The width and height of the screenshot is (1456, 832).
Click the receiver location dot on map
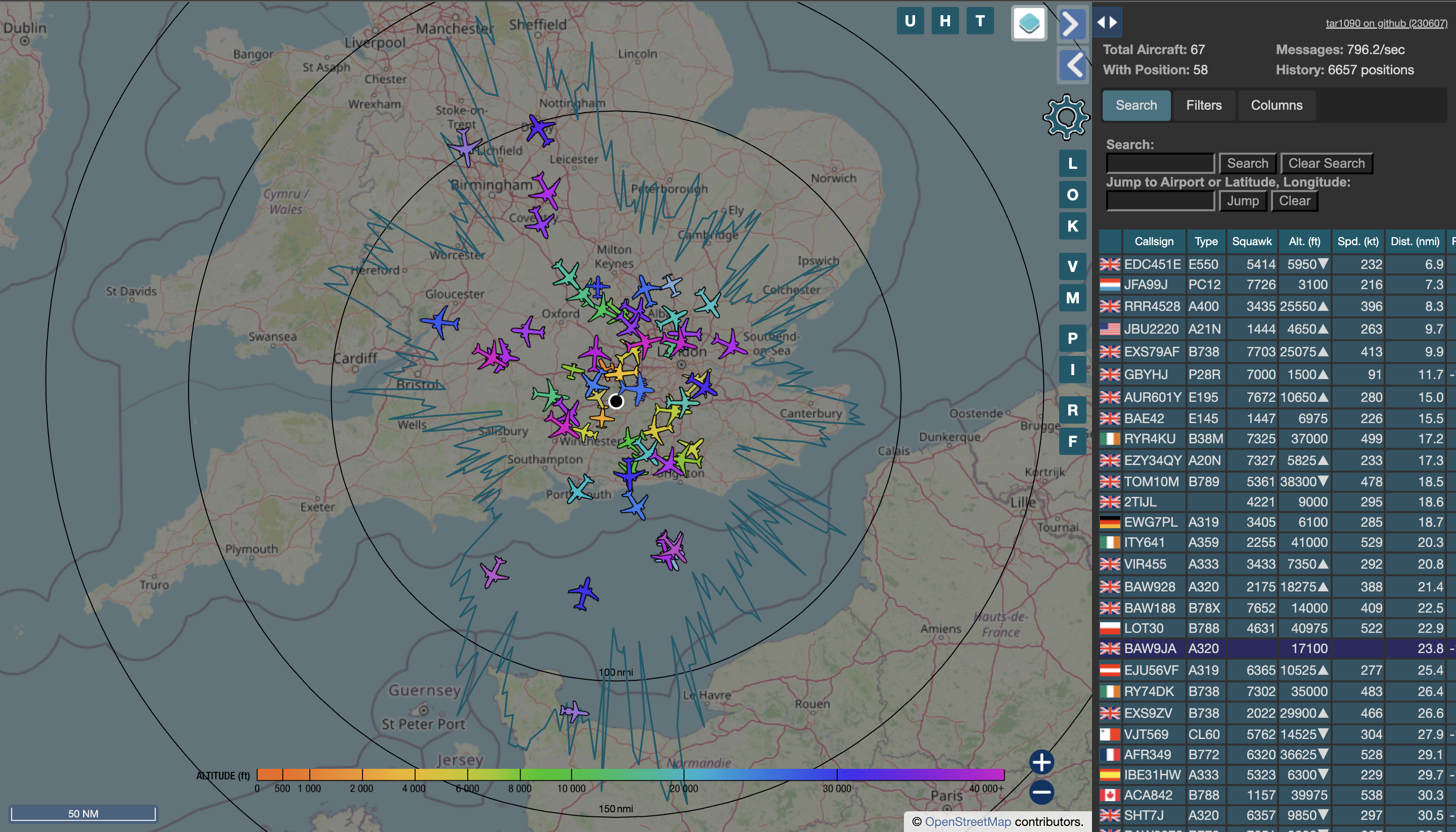[x=616, y=401]
